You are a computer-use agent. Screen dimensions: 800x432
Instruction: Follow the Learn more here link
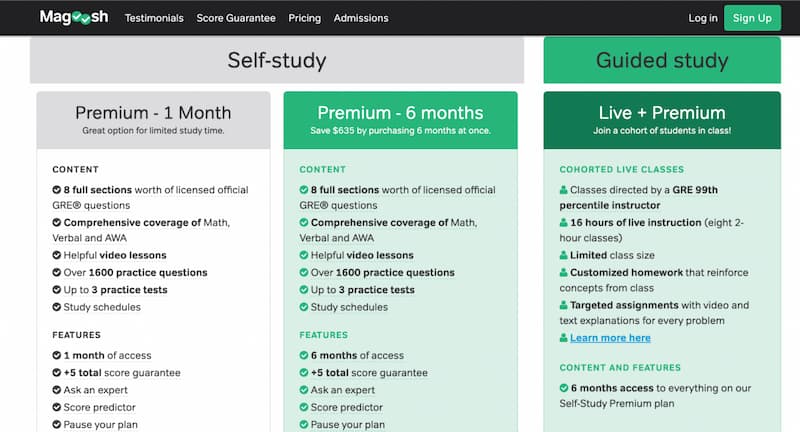pyautogui.click(x=610, y=338)
